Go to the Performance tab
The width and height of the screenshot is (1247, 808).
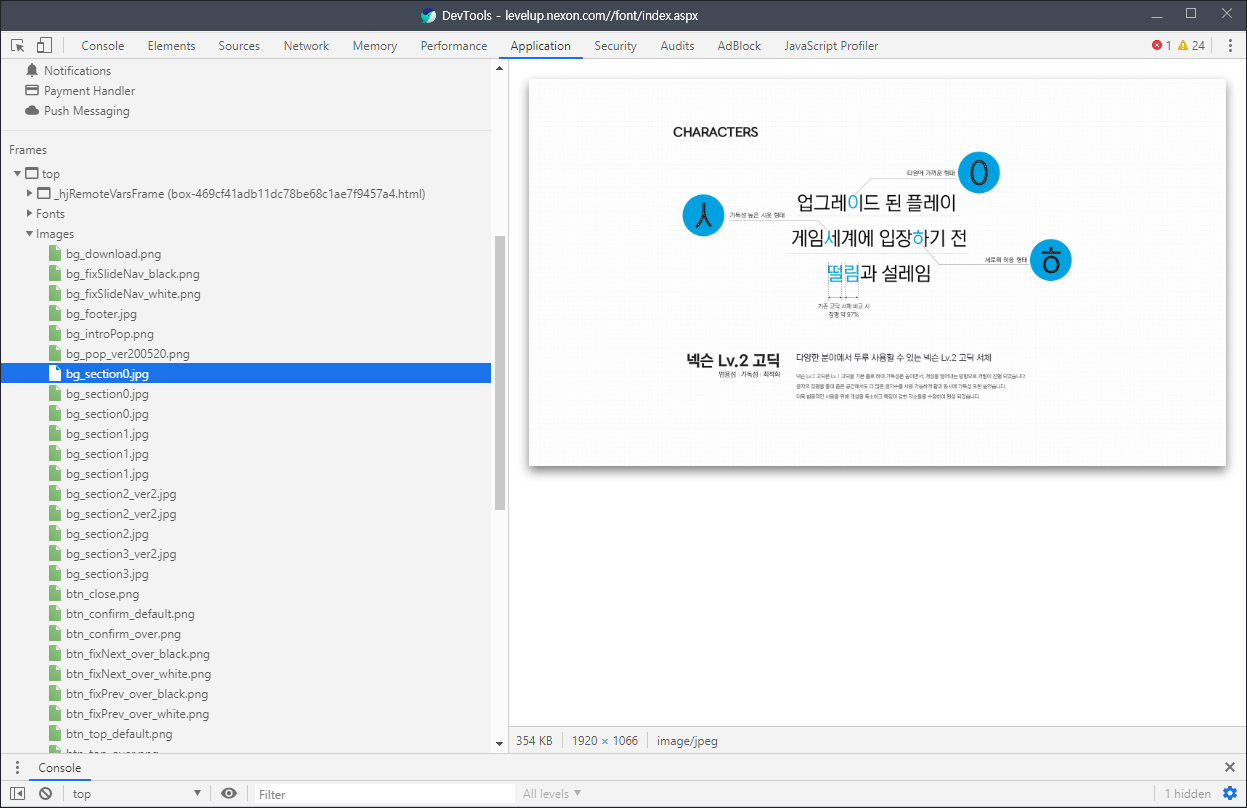click(x=454, y=46)
